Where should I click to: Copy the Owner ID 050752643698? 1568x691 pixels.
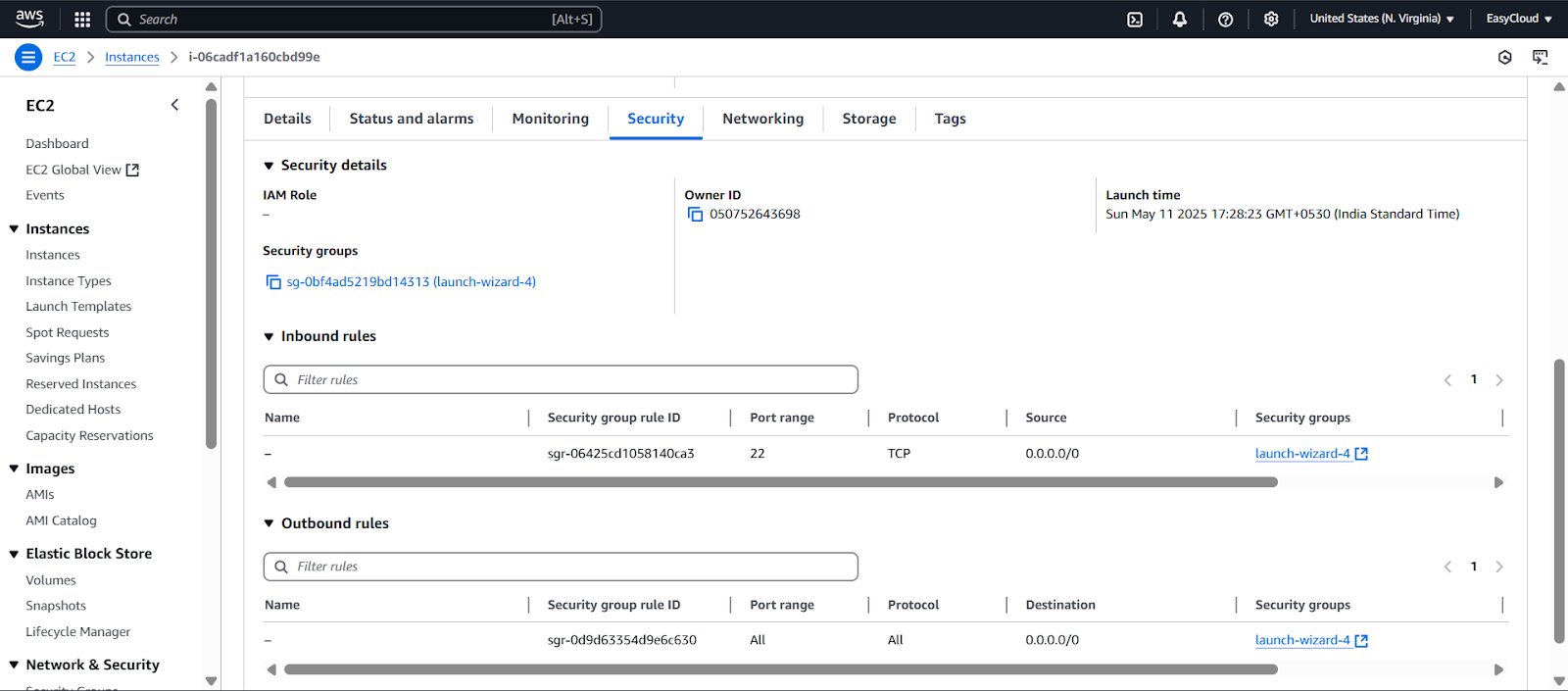[x=695, y=215]
